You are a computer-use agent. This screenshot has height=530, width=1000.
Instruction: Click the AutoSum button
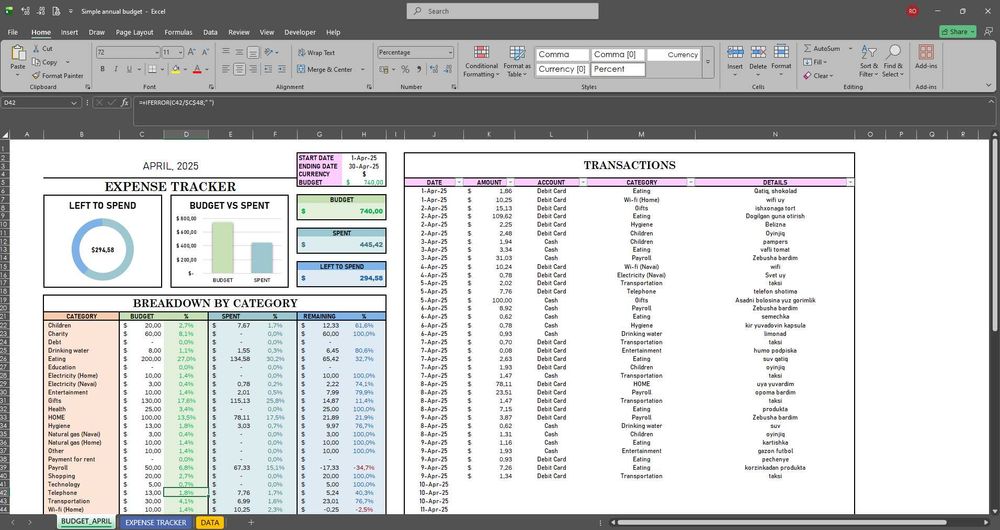click(823, 48)
